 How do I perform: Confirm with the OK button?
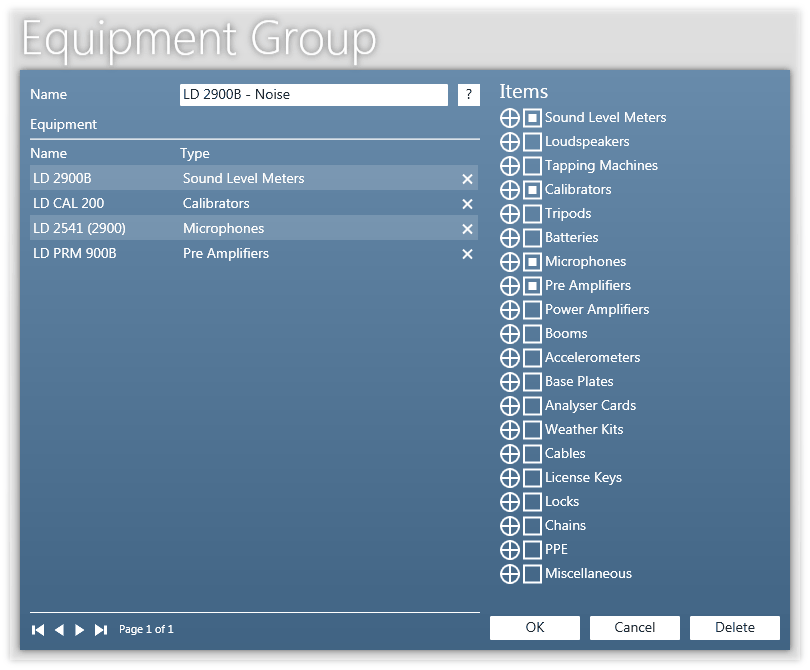pyautogui.click(x=535, y=628)
